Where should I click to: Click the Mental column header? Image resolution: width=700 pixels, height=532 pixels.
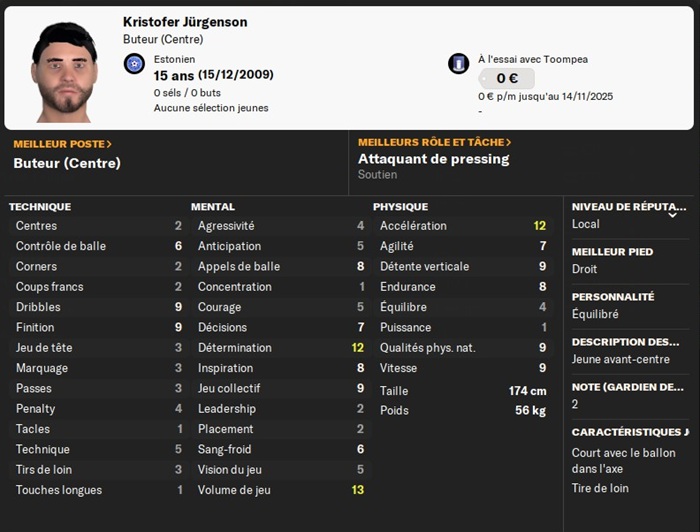(x=213, y=207)
